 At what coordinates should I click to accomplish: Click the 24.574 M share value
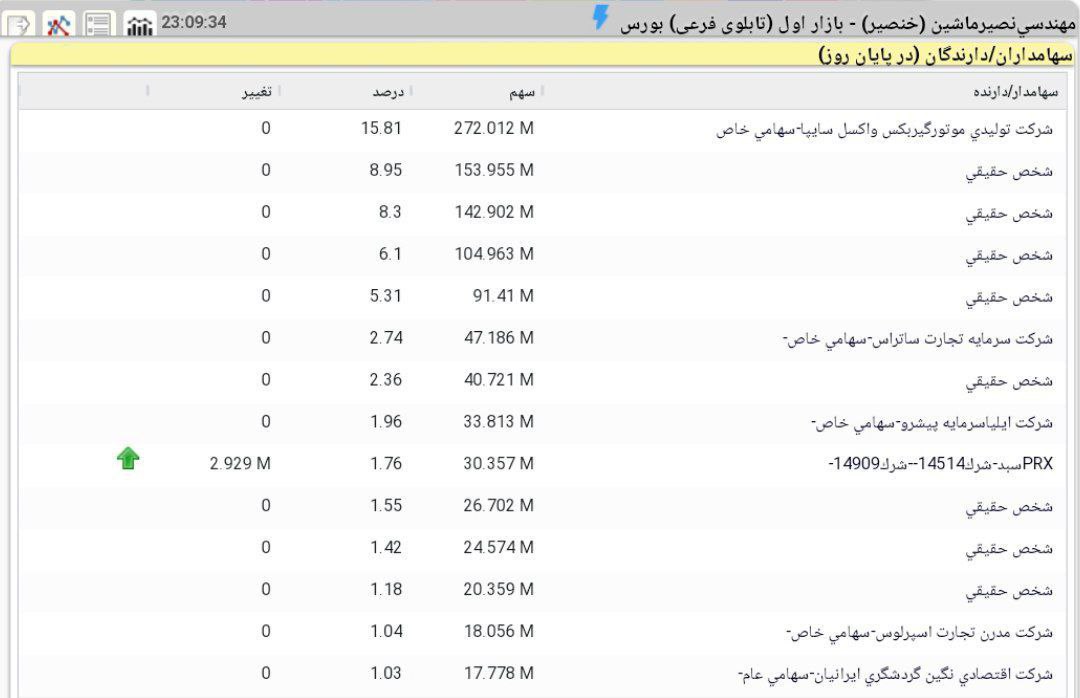tap(498, 548)
